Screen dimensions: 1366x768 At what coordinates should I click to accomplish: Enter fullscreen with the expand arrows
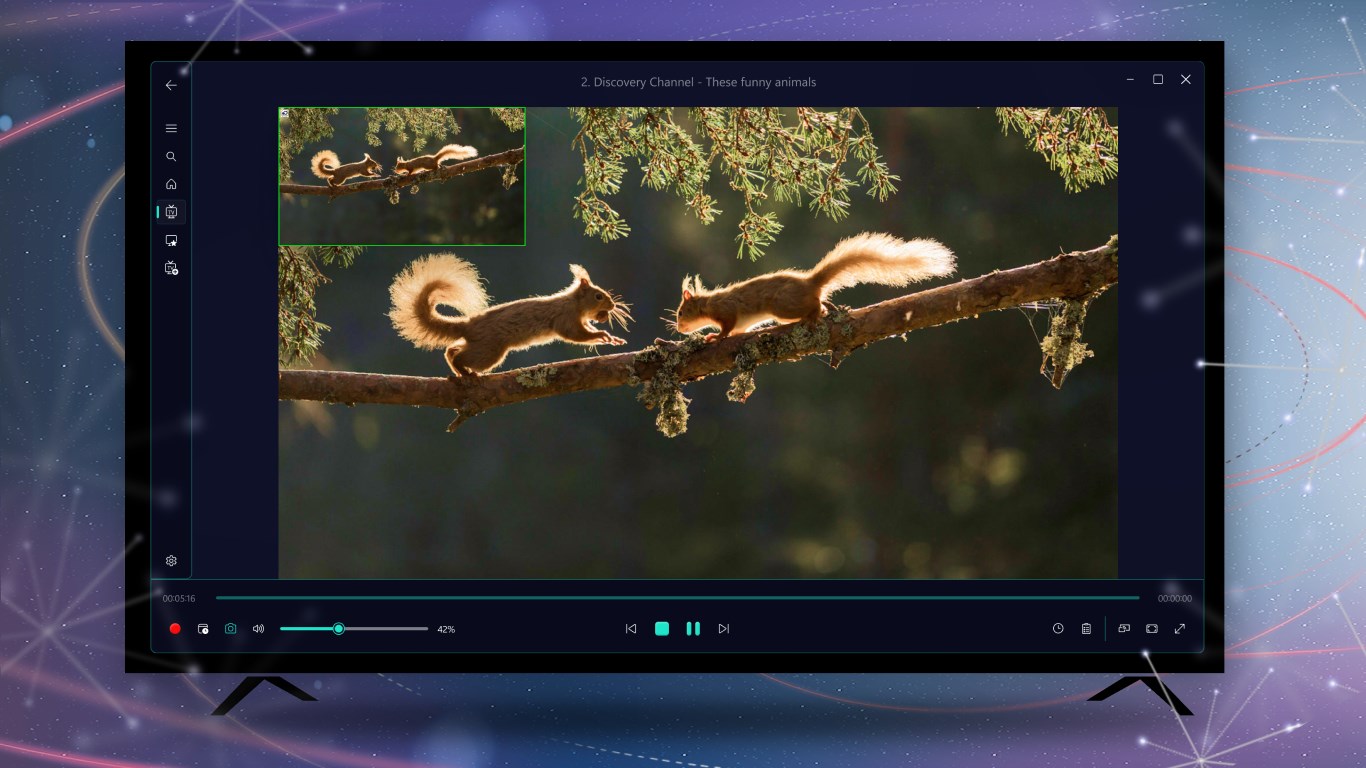(x=1180, y=629)
